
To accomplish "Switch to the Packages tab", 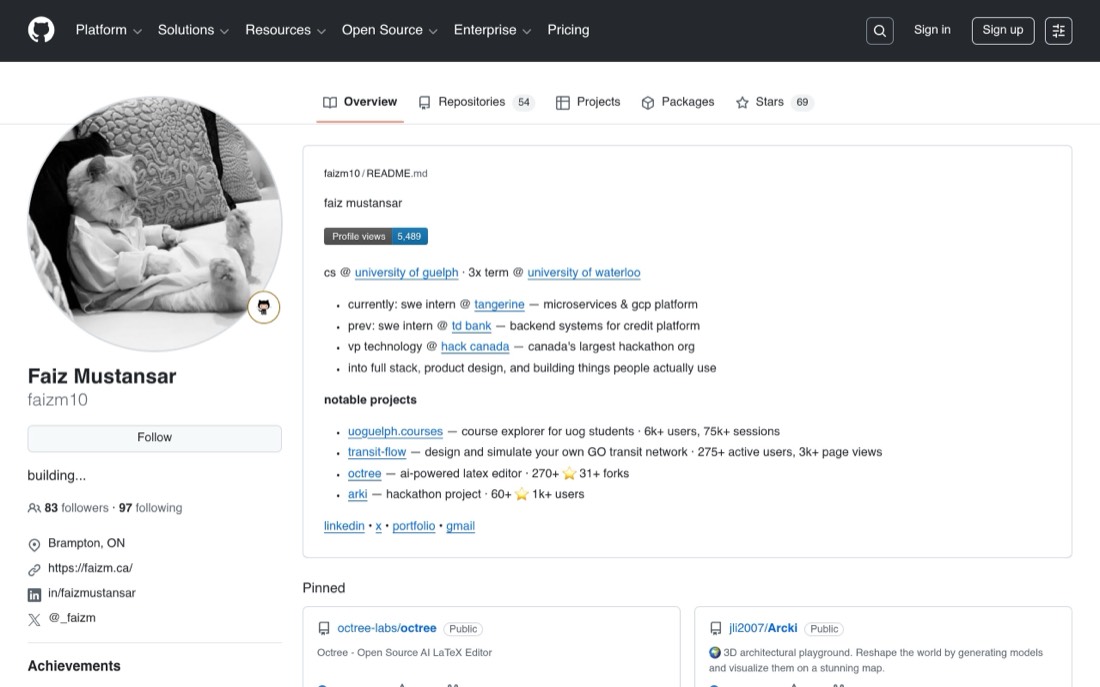I will (678, 102).
